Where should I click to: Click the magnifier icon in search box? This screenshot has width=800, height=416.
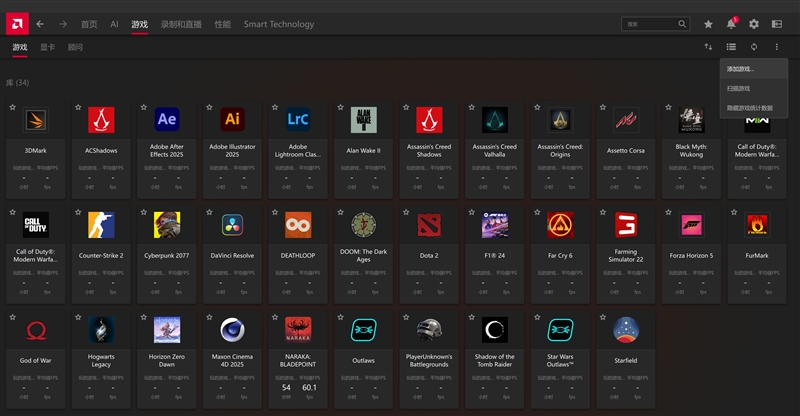tap(682, 24)
